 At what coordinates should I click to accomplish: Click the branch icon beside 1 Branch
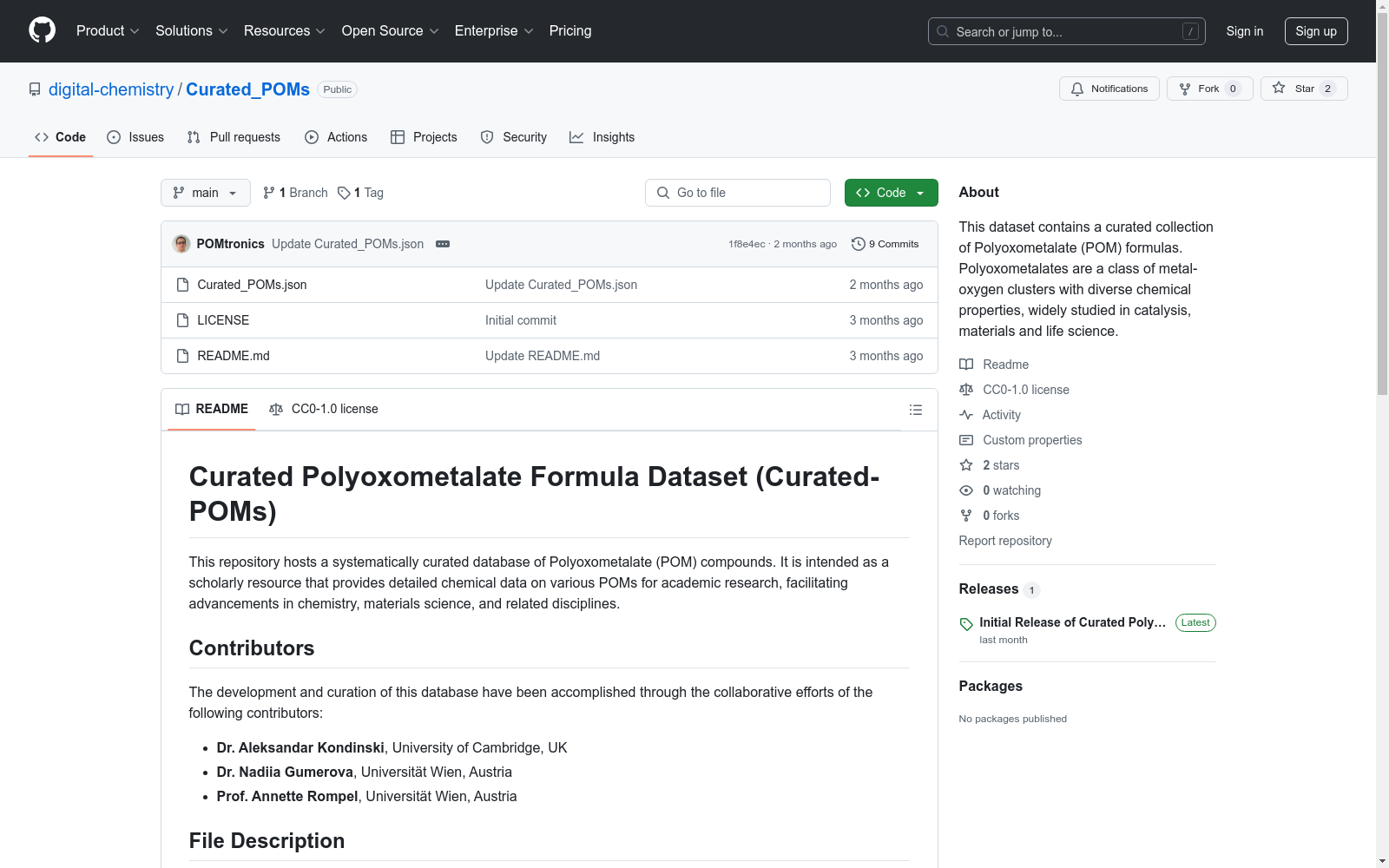coord(269,193)
